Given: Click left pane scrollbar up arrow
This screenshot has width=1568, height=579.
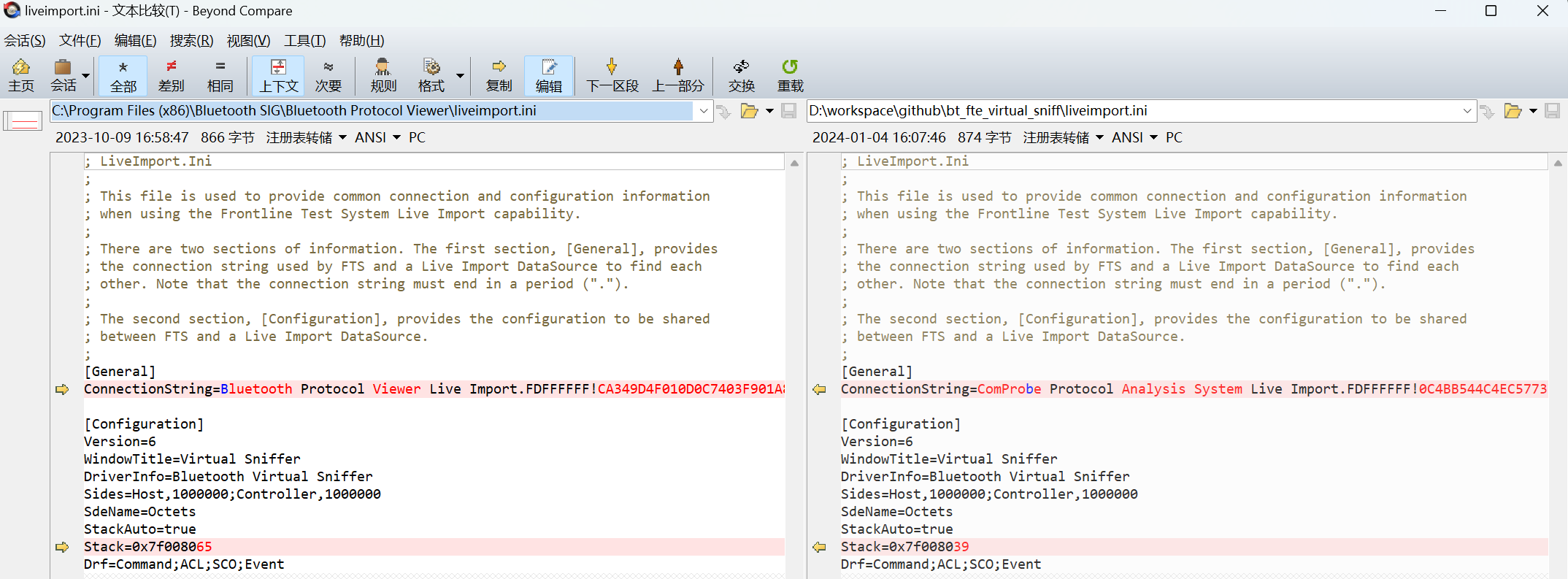Looking at the screenshot, I should point(794,163).
